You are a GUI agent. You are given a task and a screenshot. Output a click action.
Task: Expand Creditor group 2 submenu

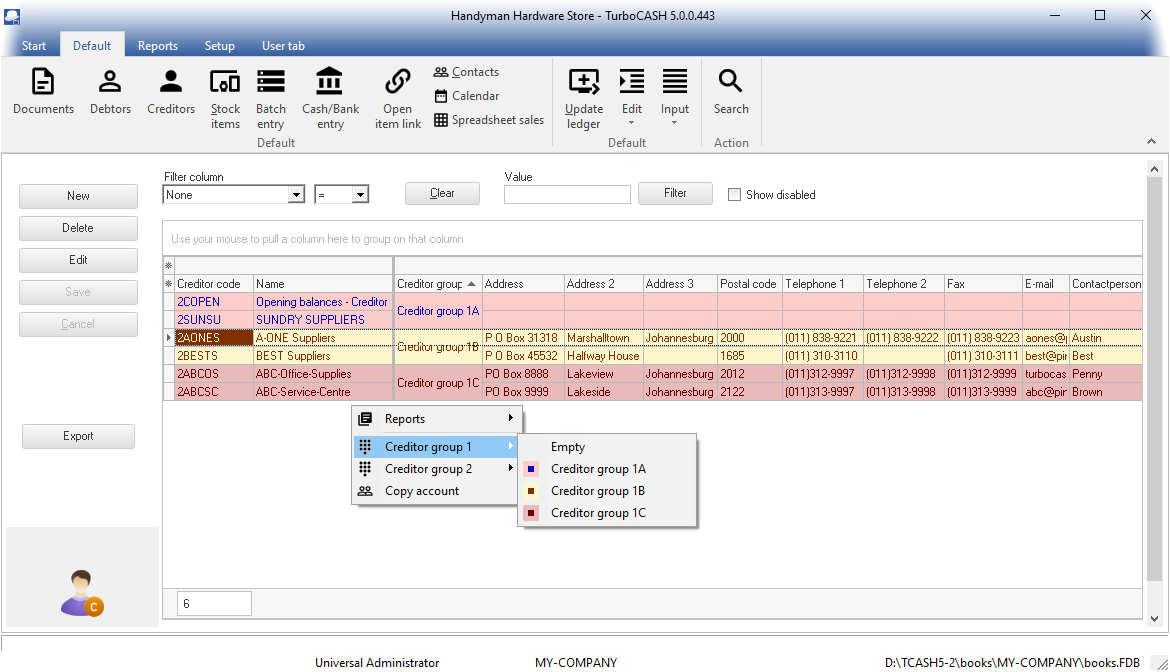(x=430, y=469)
